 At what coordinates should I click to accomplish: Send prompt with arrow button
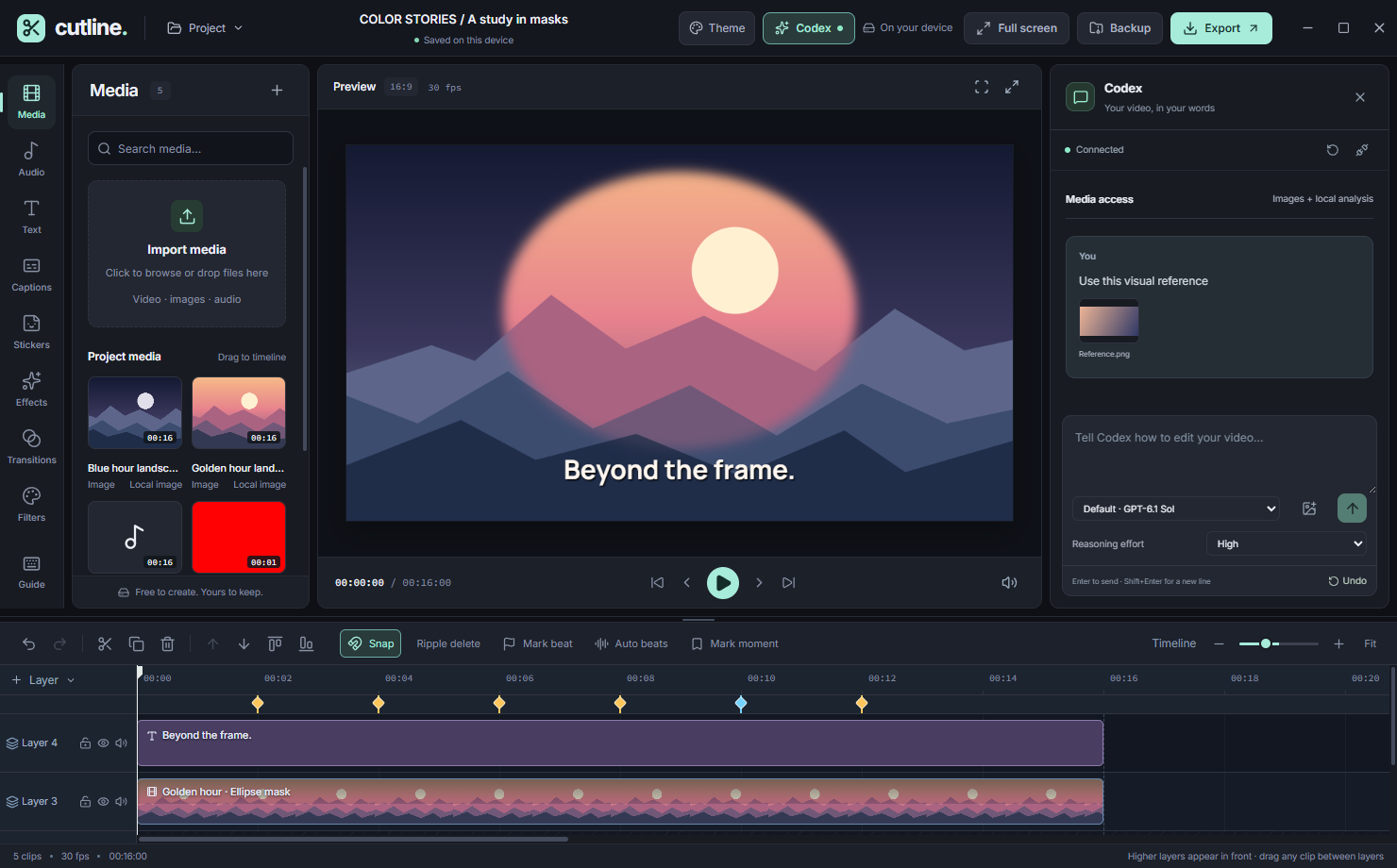pyautogui.click(x=1352, y=509)
